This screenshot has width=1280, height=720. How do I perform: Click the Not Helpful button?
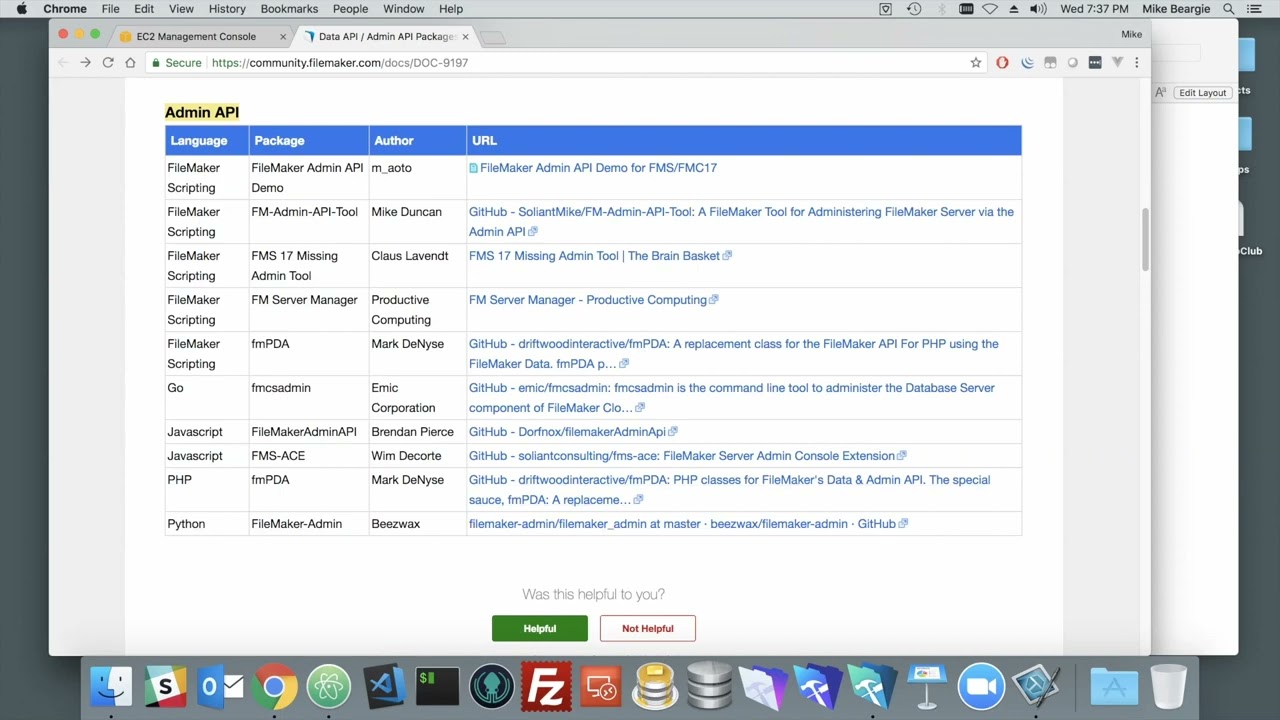coord(648,628)
